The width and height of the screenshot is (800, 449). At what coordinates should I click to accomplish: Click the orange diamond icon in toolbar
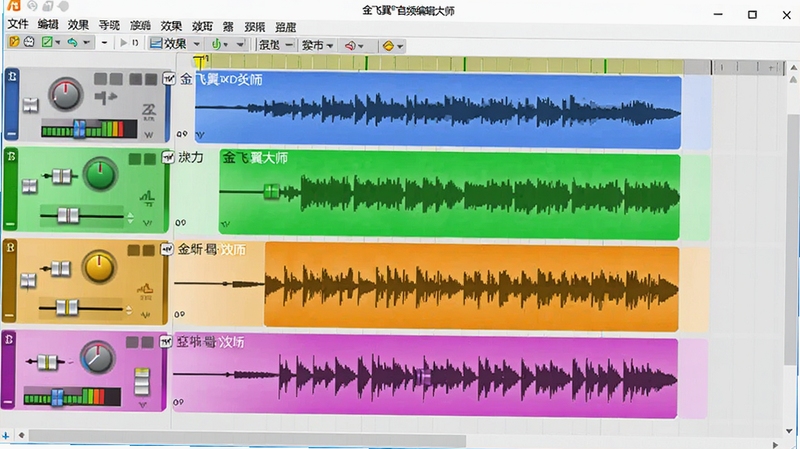click(388, 46)
